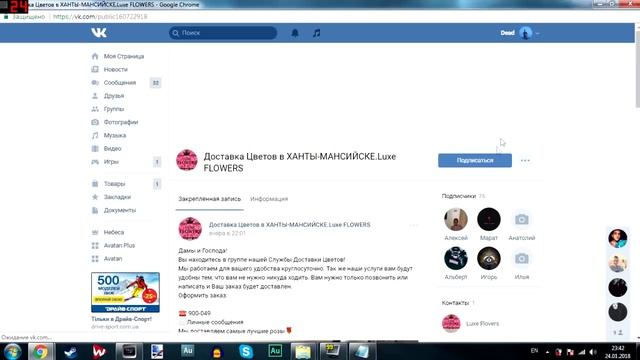Click the camera icon beside Фотографии
Screen dimensions: 640x360
tap(95, 122)
